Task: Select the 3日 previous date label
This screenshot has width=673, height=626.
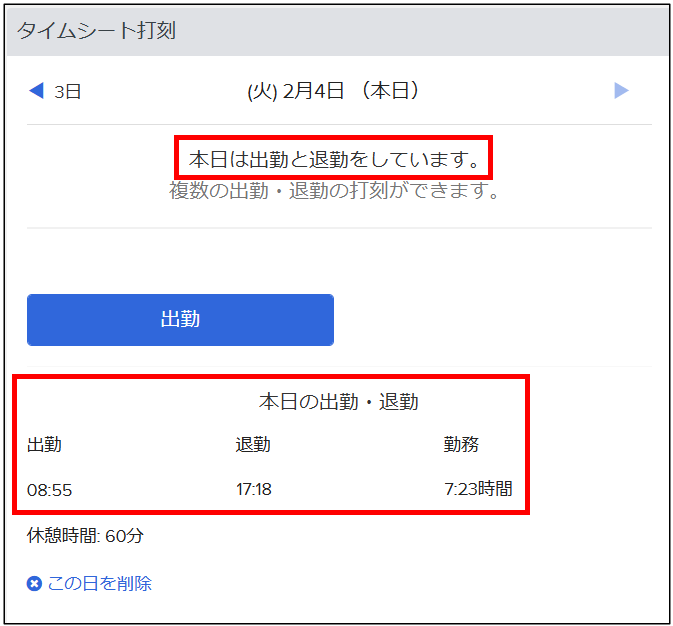Action: point(68,92)
